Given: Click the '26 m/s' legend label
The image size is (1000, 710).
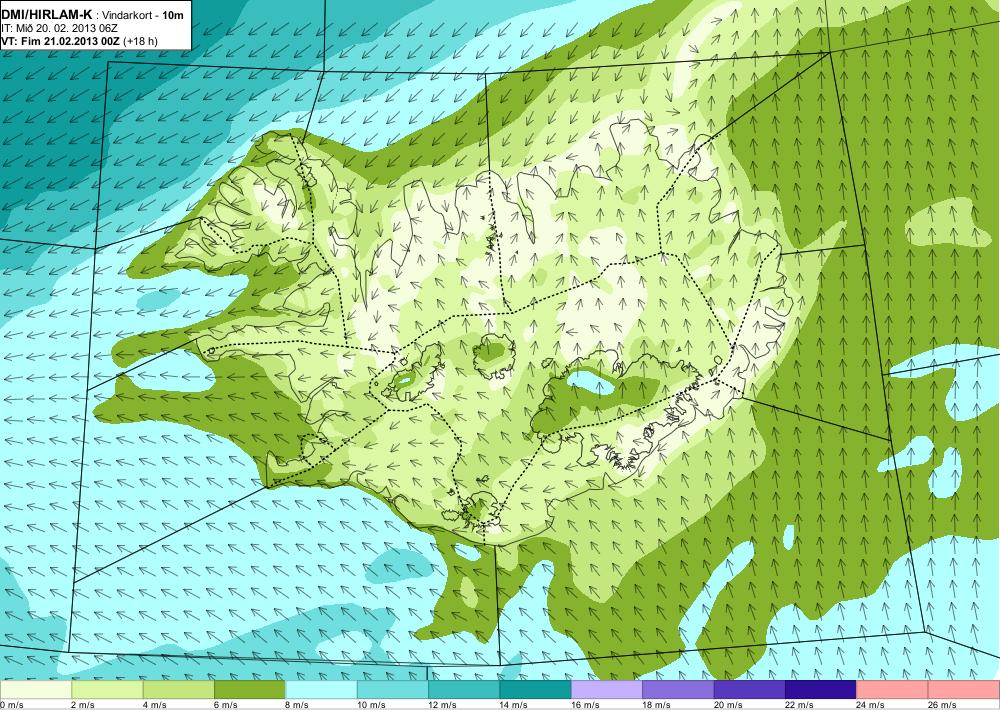Looking at the screenshot, I should pyautogui.click(x=943, y=705).
